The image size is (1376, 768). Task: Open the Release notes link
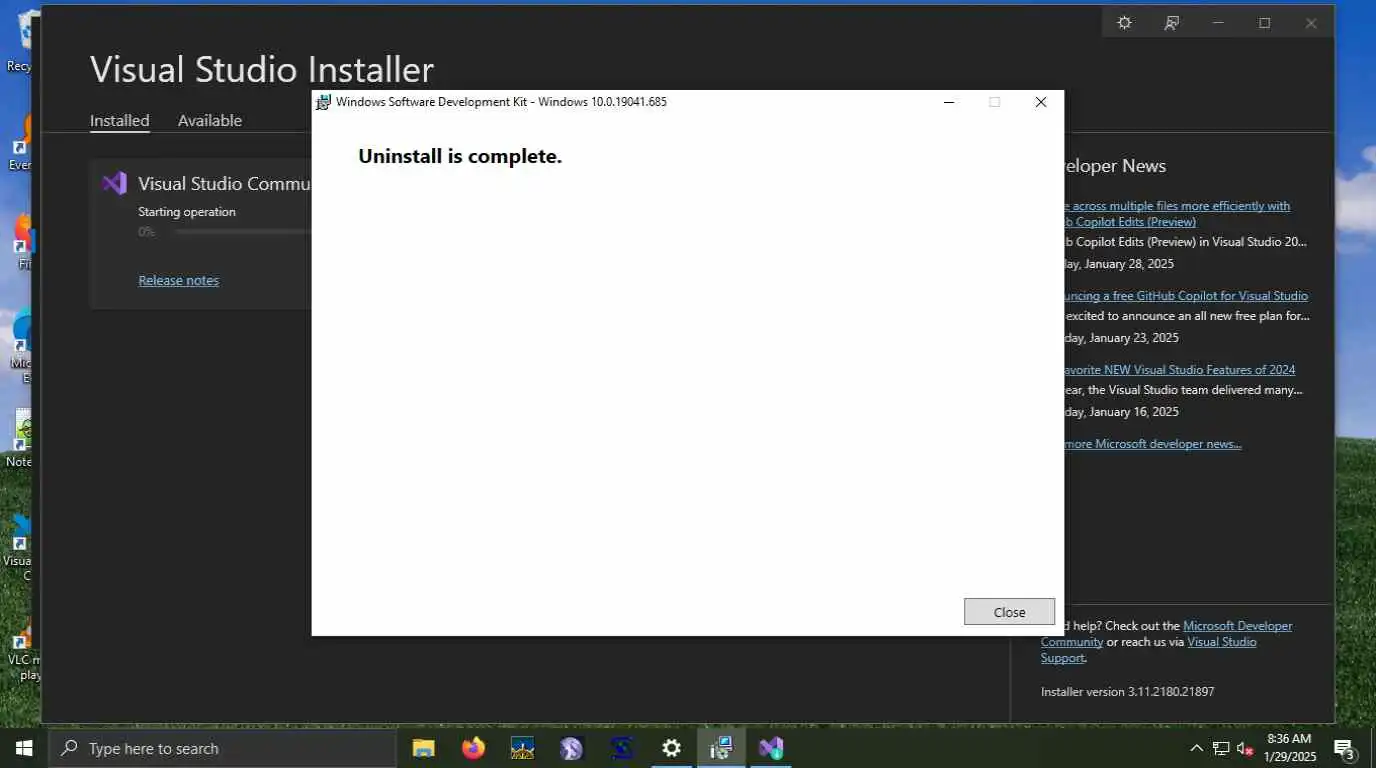(x=178, y=280)
